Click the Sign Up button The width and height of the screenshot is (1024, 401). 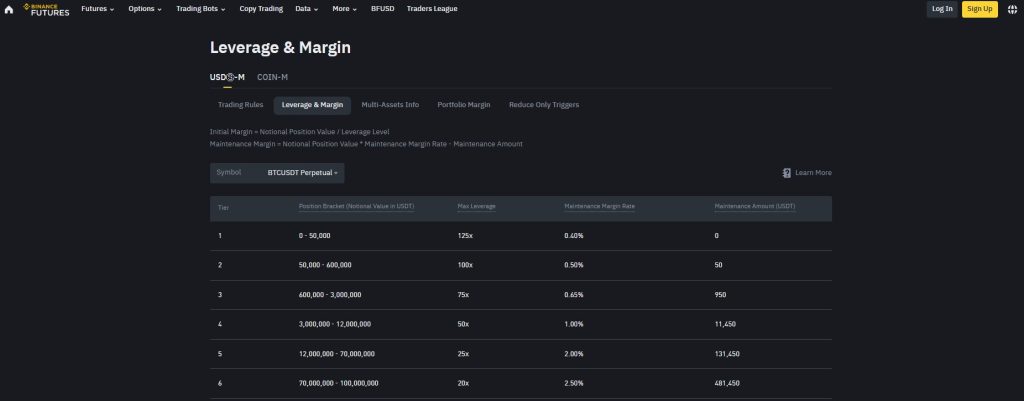pos(980,9)
